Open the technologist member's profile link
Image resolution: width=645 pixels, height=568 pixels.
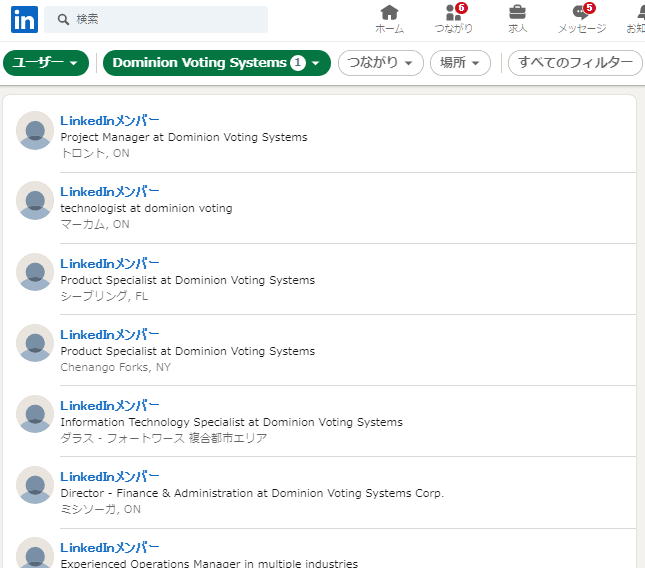(109, 192)
